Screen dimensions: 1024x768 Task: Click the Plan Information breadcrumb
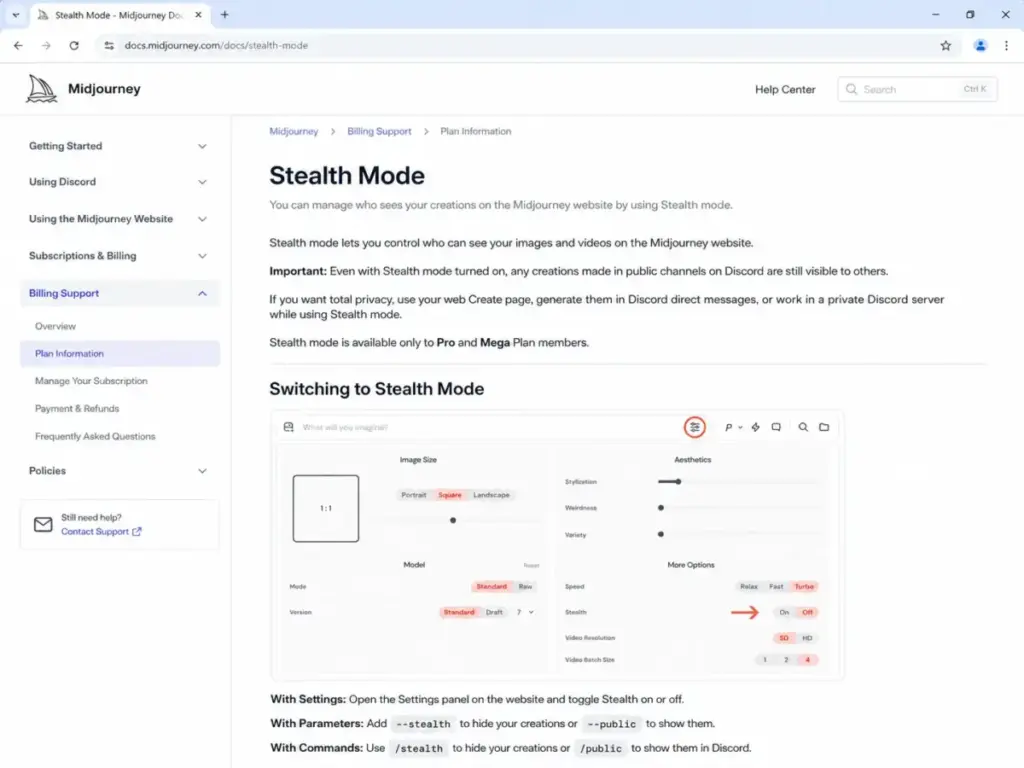pos(475,131)
